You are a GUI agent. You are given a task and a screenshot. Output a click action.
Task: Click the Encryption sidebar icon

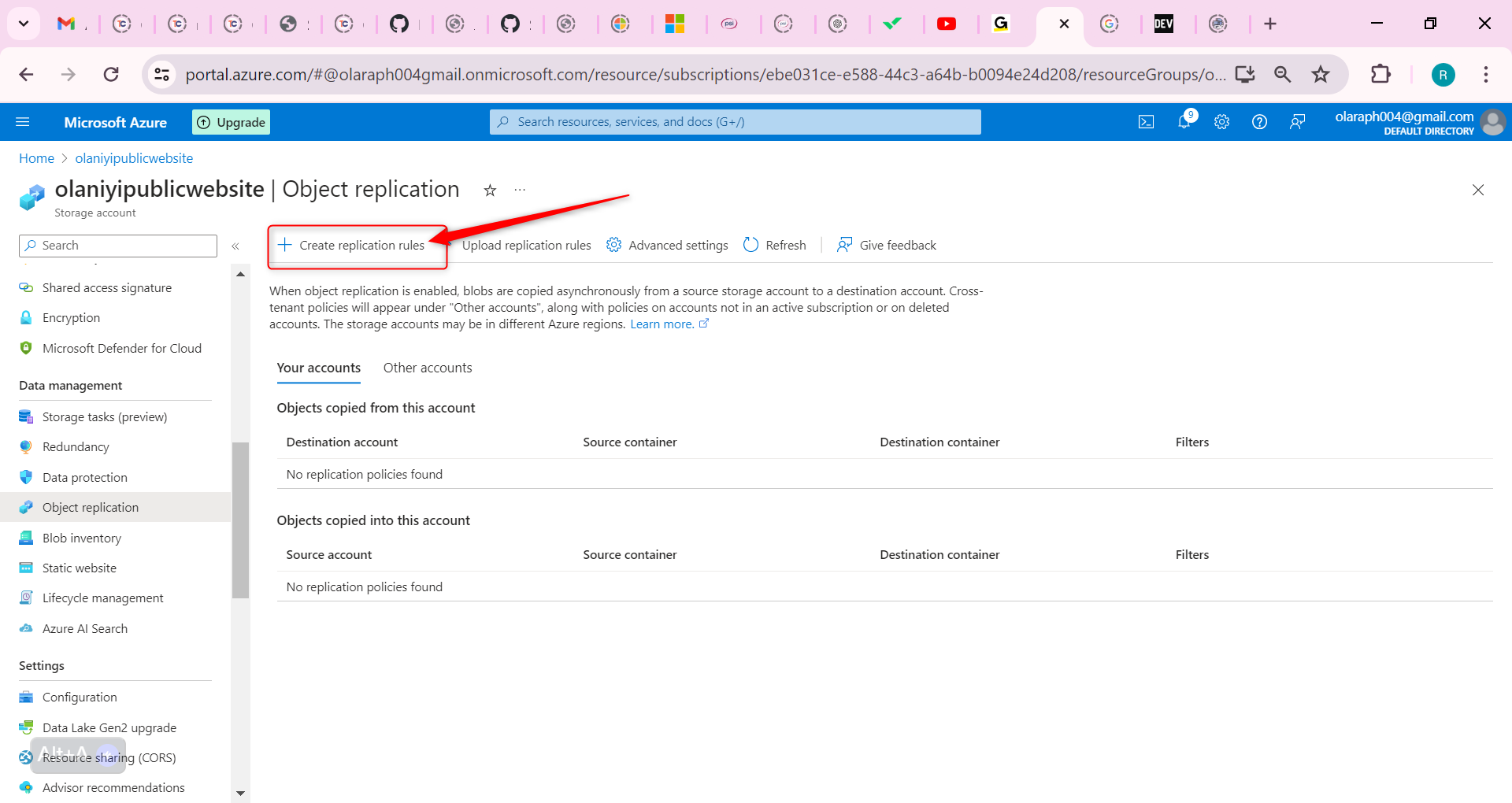pos(26,317)
